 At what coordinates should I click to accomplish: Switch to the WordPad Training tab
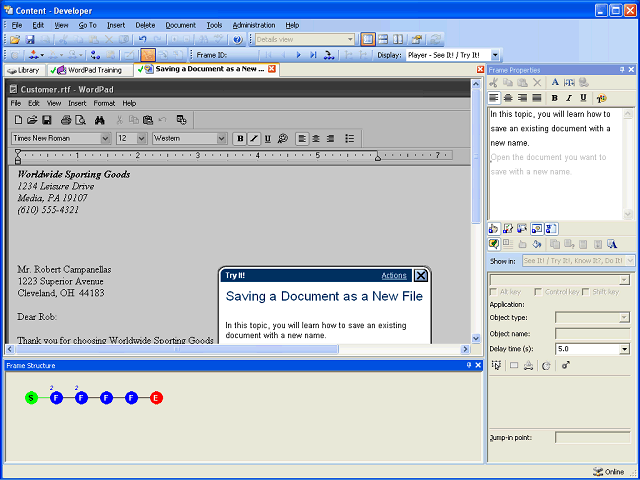click(x=89, y=70)
